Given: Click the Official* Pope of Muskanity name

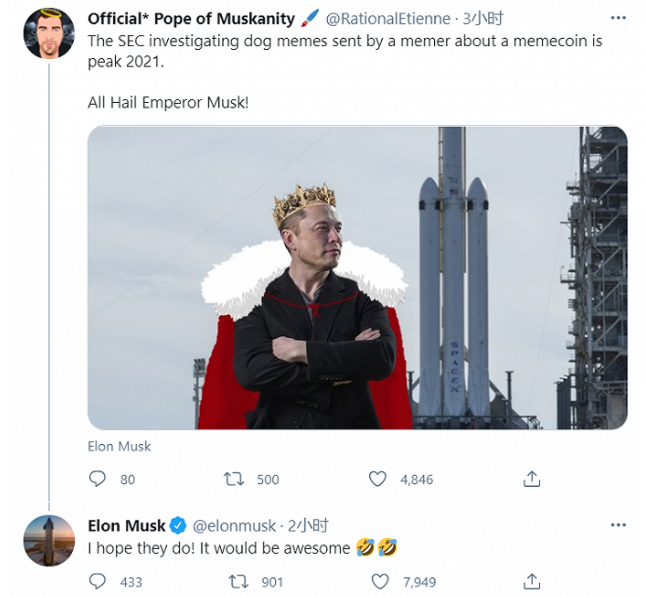Looking at the screenshot, I should (191, 19).
